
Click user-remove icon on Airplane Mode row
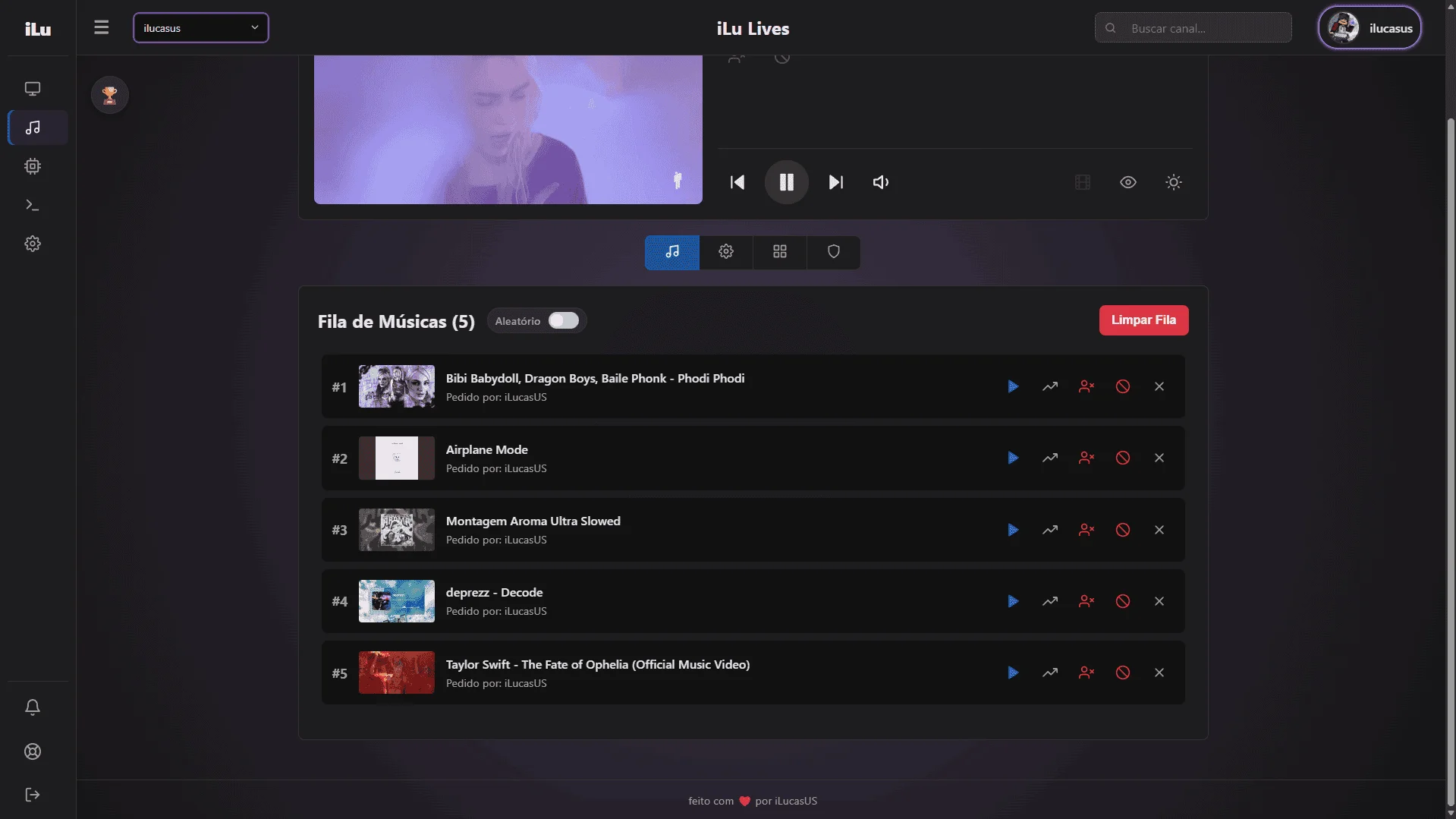pos(1086,458)
